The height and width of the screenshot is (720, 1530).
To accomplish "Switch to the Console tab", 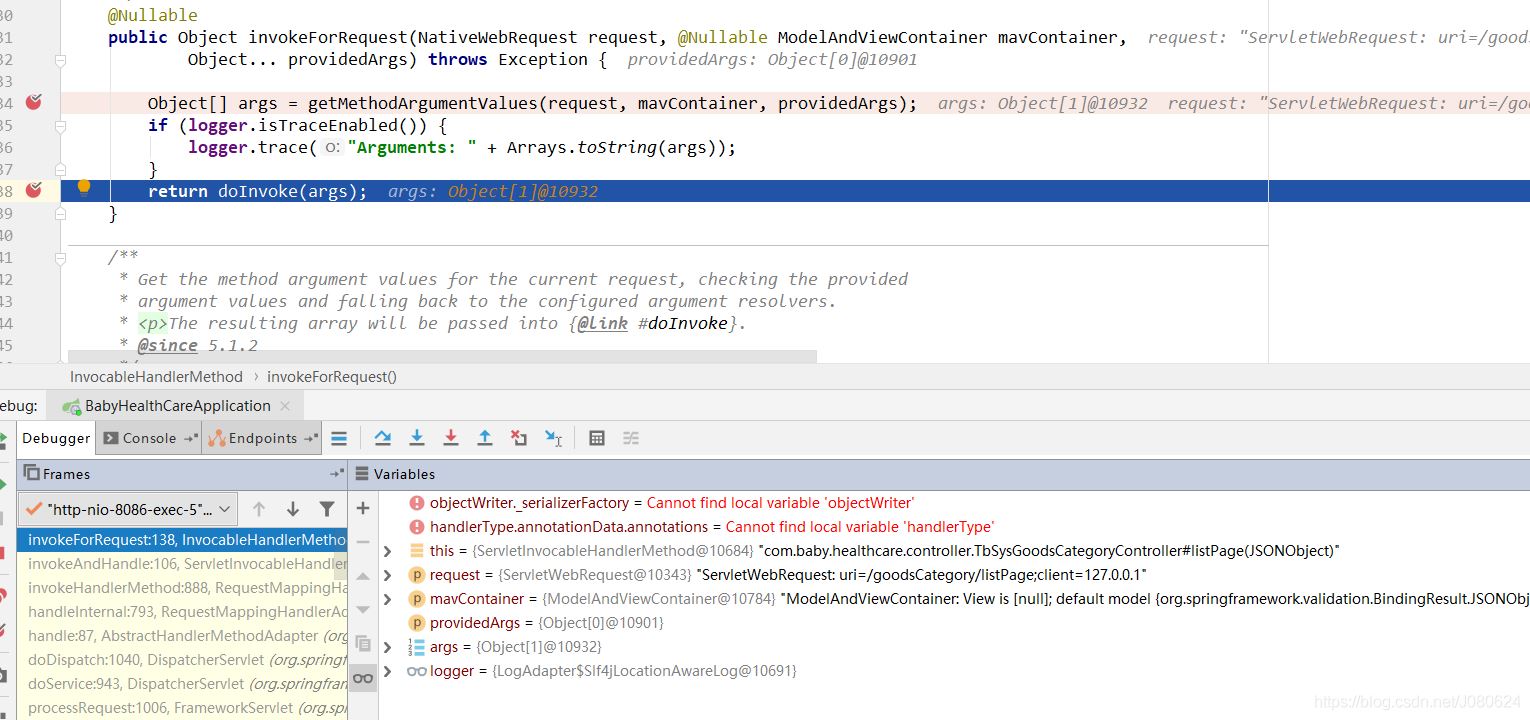I will (x=149, y=438).
